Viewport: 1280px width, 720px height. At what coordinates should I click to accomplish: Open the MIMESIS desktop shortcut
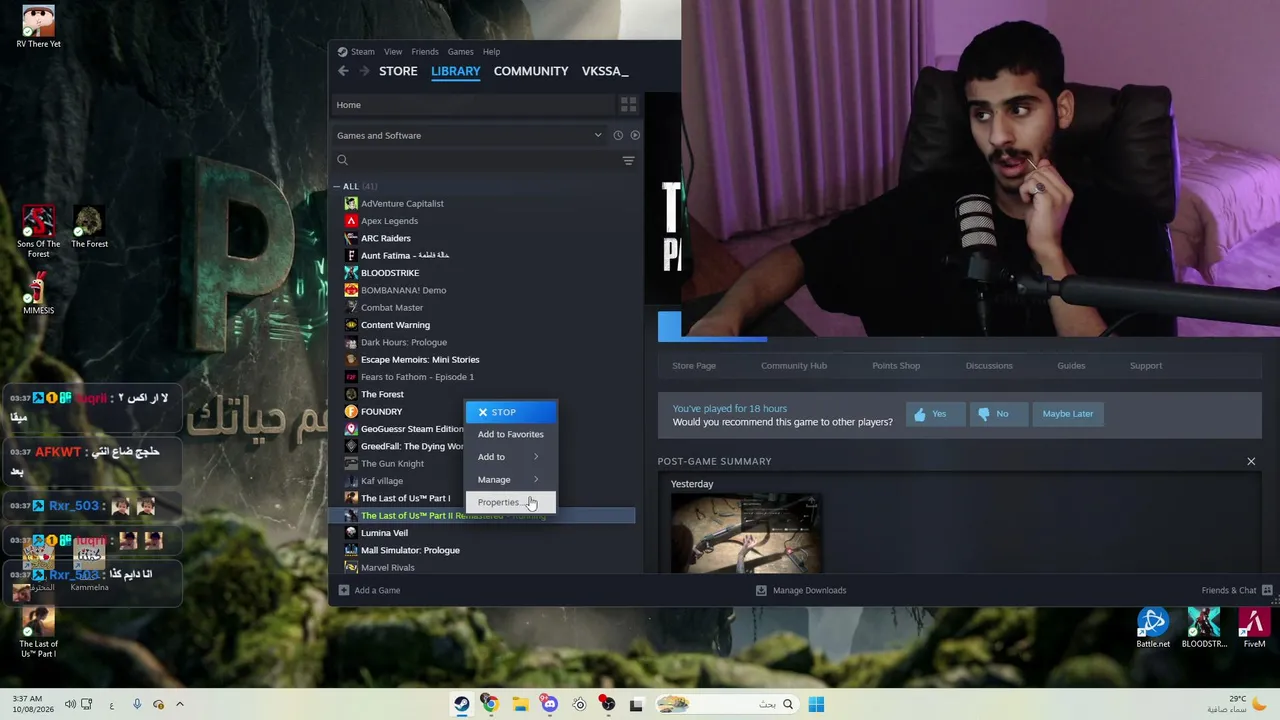(38, 295)
